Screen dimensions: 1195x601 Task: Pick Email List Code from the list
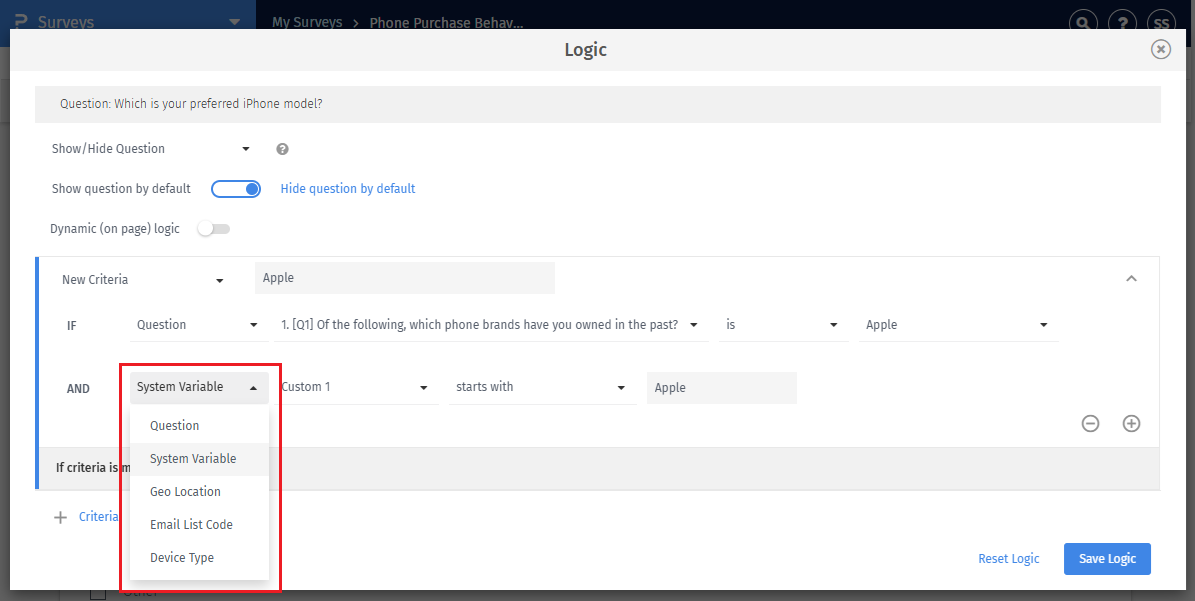coord(191,524)
